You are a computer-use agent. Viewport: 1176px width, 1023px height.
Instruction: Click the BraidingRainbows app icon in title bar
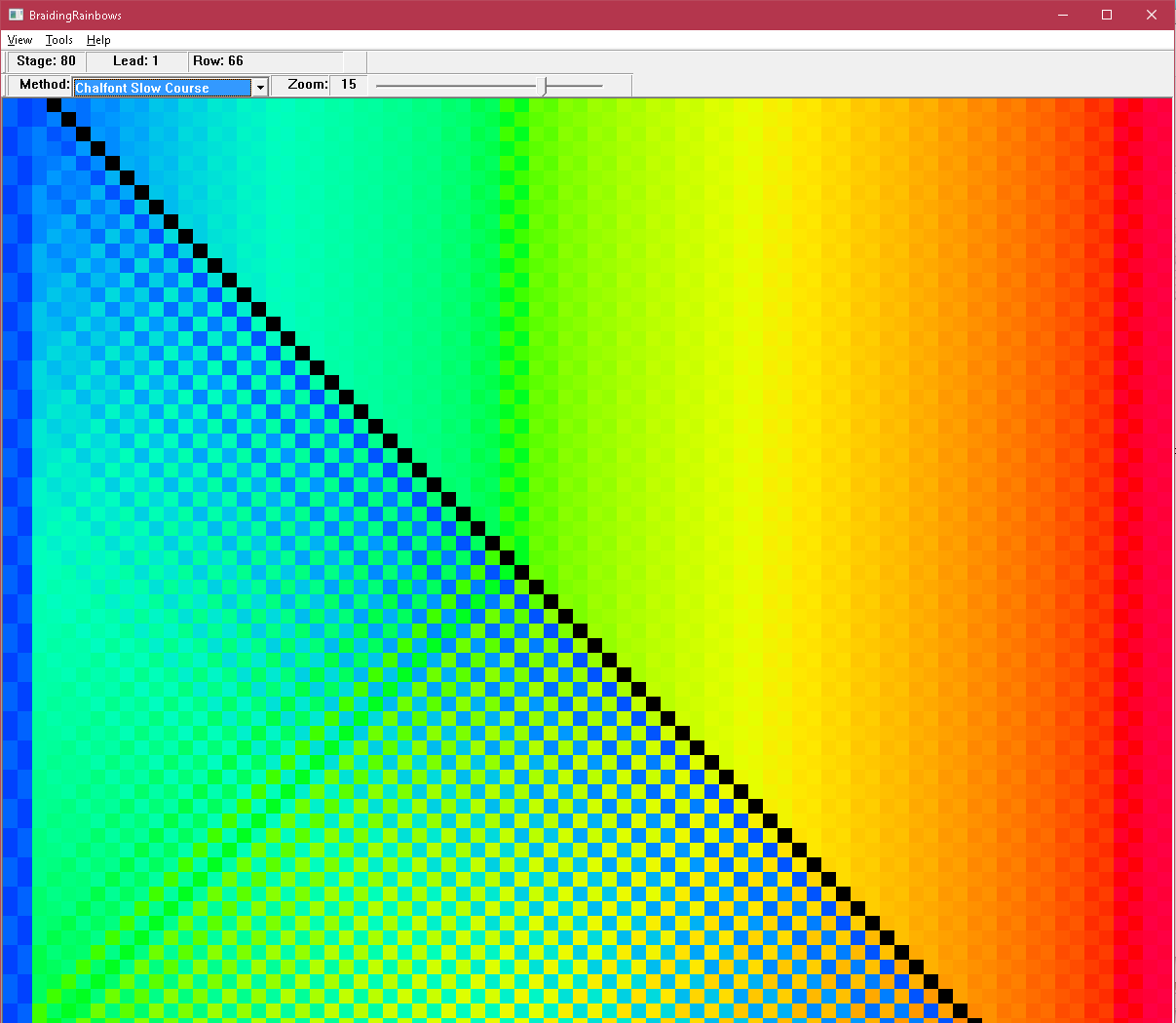click(16, 15)
